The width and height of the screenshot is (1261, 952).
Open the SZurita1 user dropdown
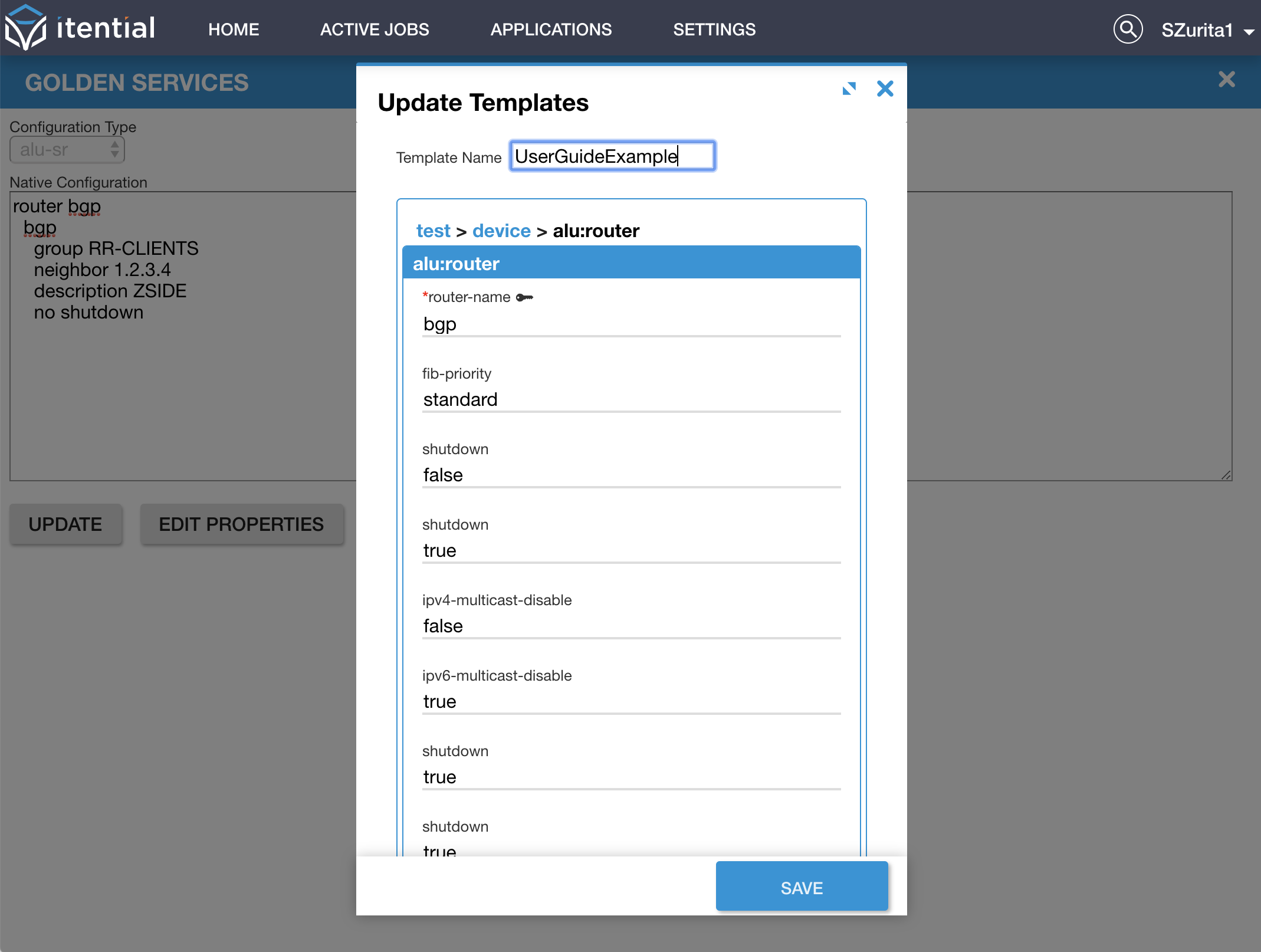pos(1207,30)
